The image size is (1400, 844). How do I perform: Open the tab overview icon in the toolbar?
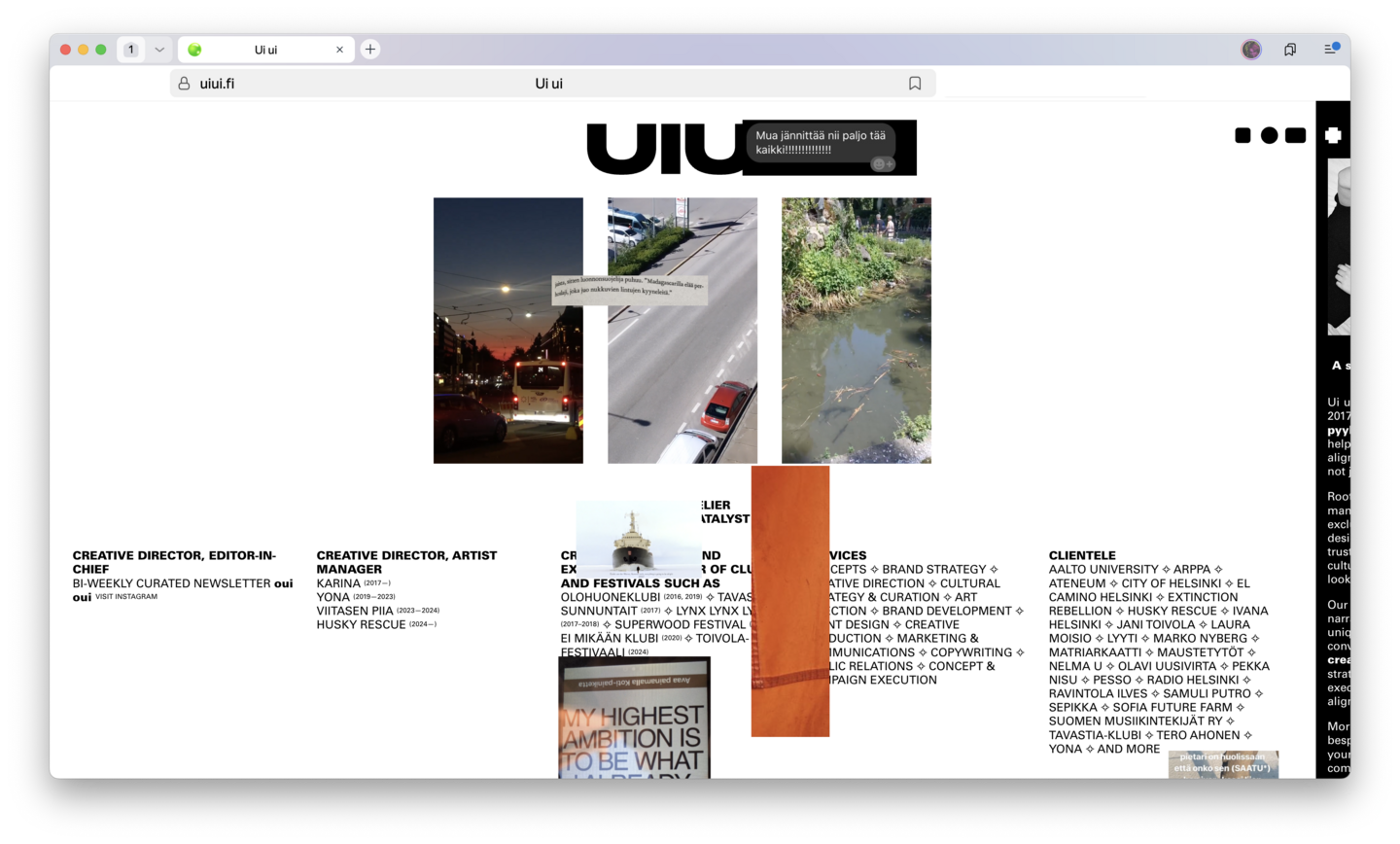click(x=1290, y=50)
